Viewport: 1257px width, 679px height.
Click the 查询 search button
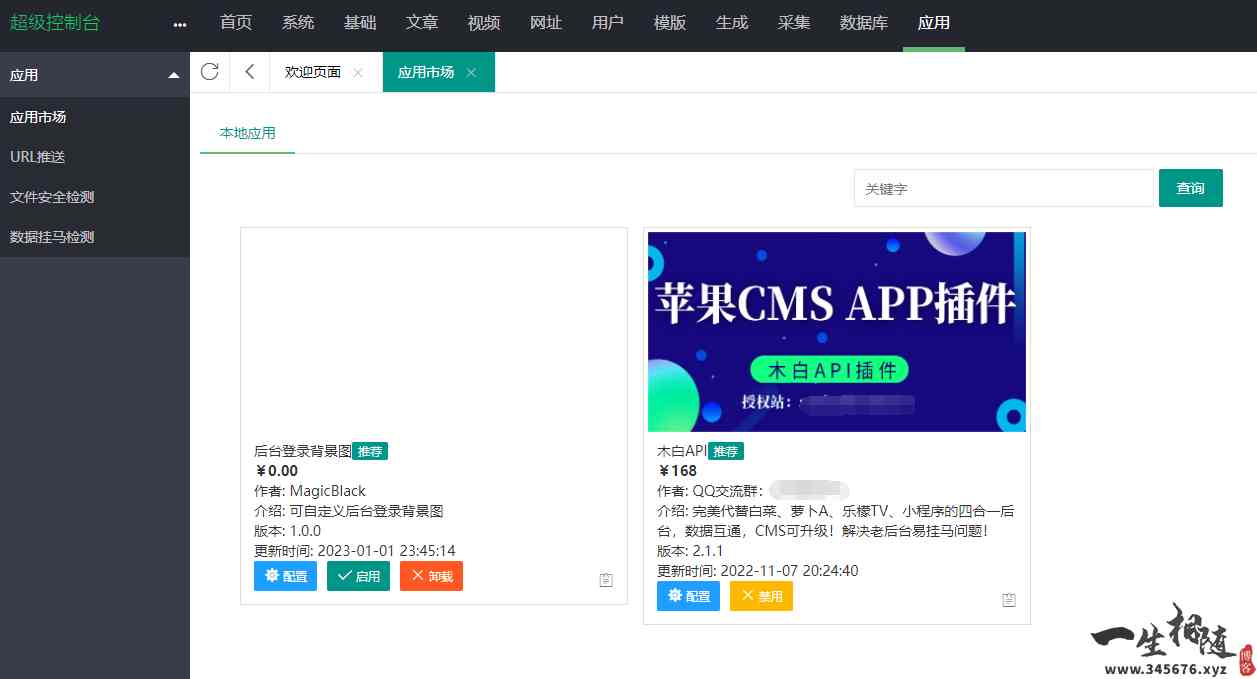1191,187
